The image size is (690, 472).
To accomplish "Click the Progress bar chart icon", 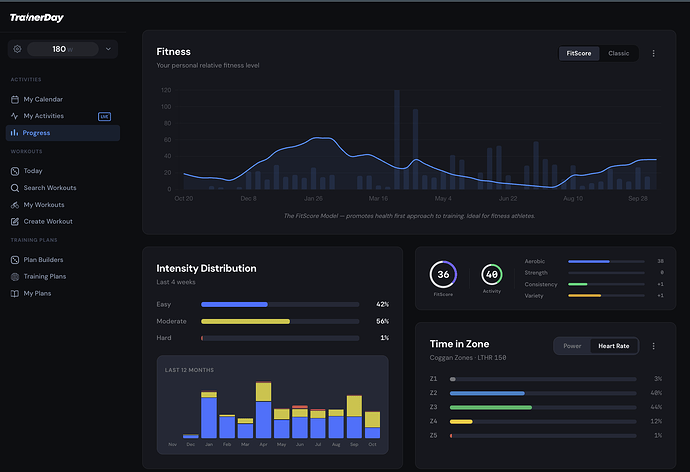I will [x=15, y=132].
